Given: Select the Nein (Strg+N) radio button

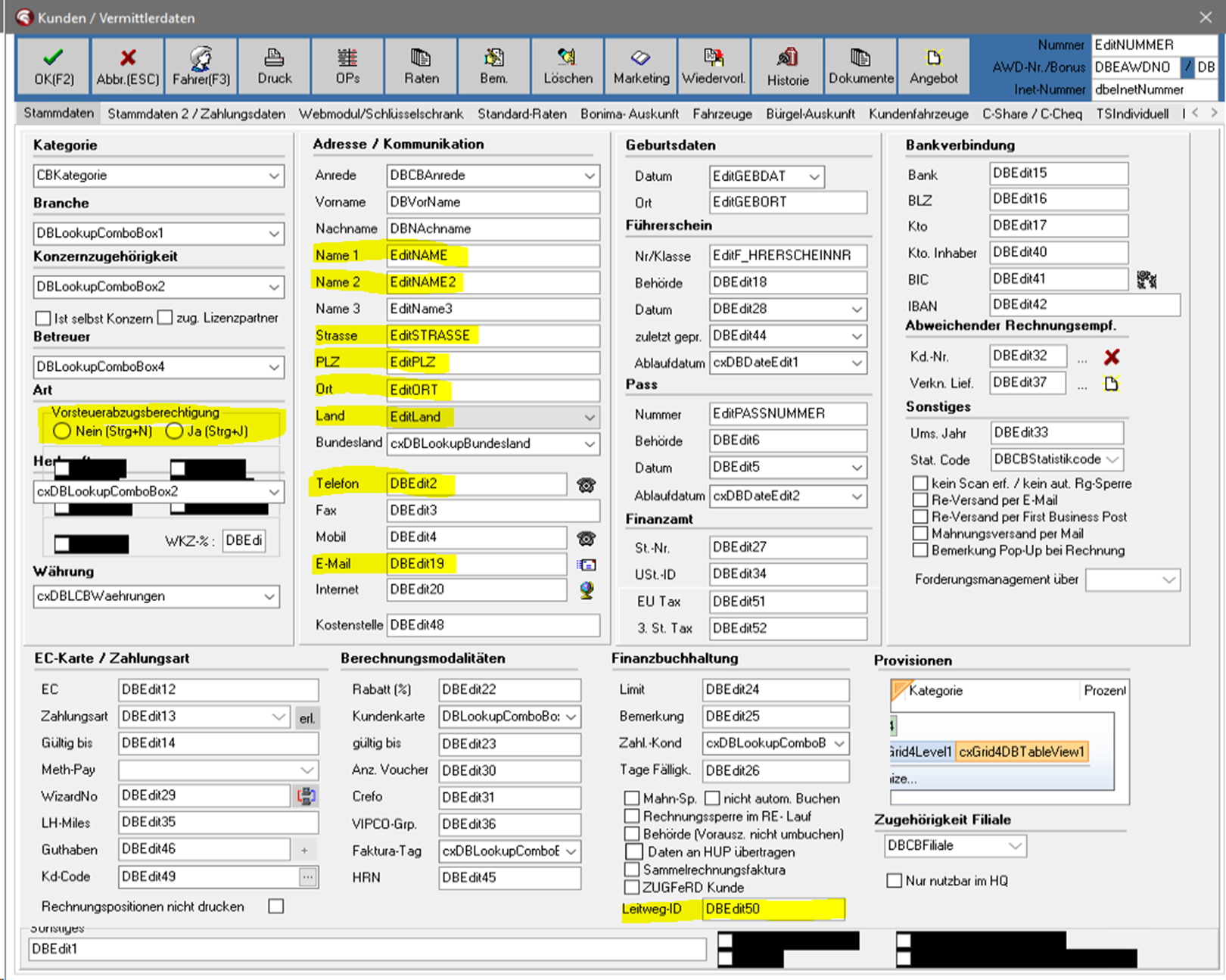Looking at the screenshot, I should coord(62,431).
